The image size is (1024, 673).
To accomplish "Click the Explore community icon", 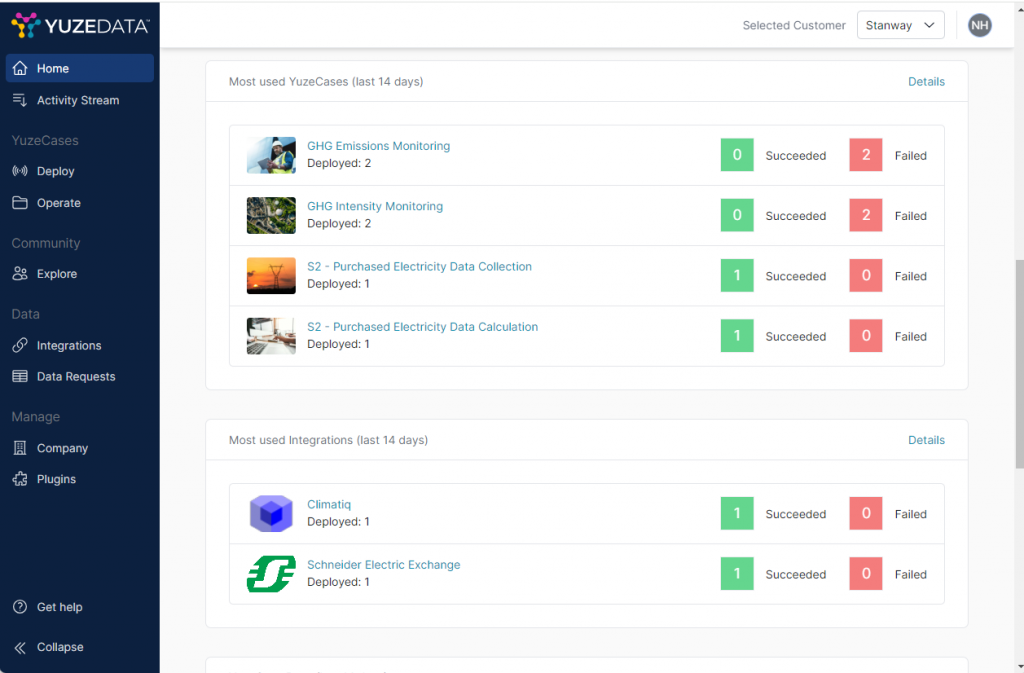I will pos(20,274).
